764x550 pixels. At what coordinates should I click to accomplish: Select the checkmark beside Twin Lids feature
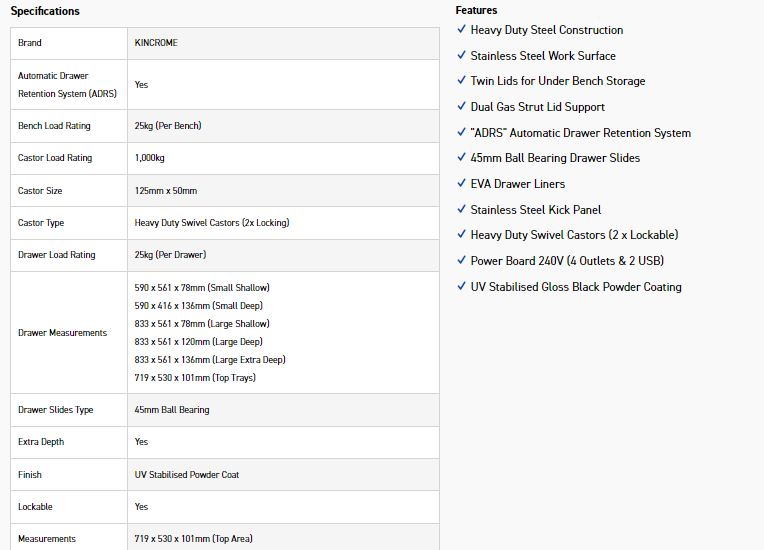[x=461, y=81]
